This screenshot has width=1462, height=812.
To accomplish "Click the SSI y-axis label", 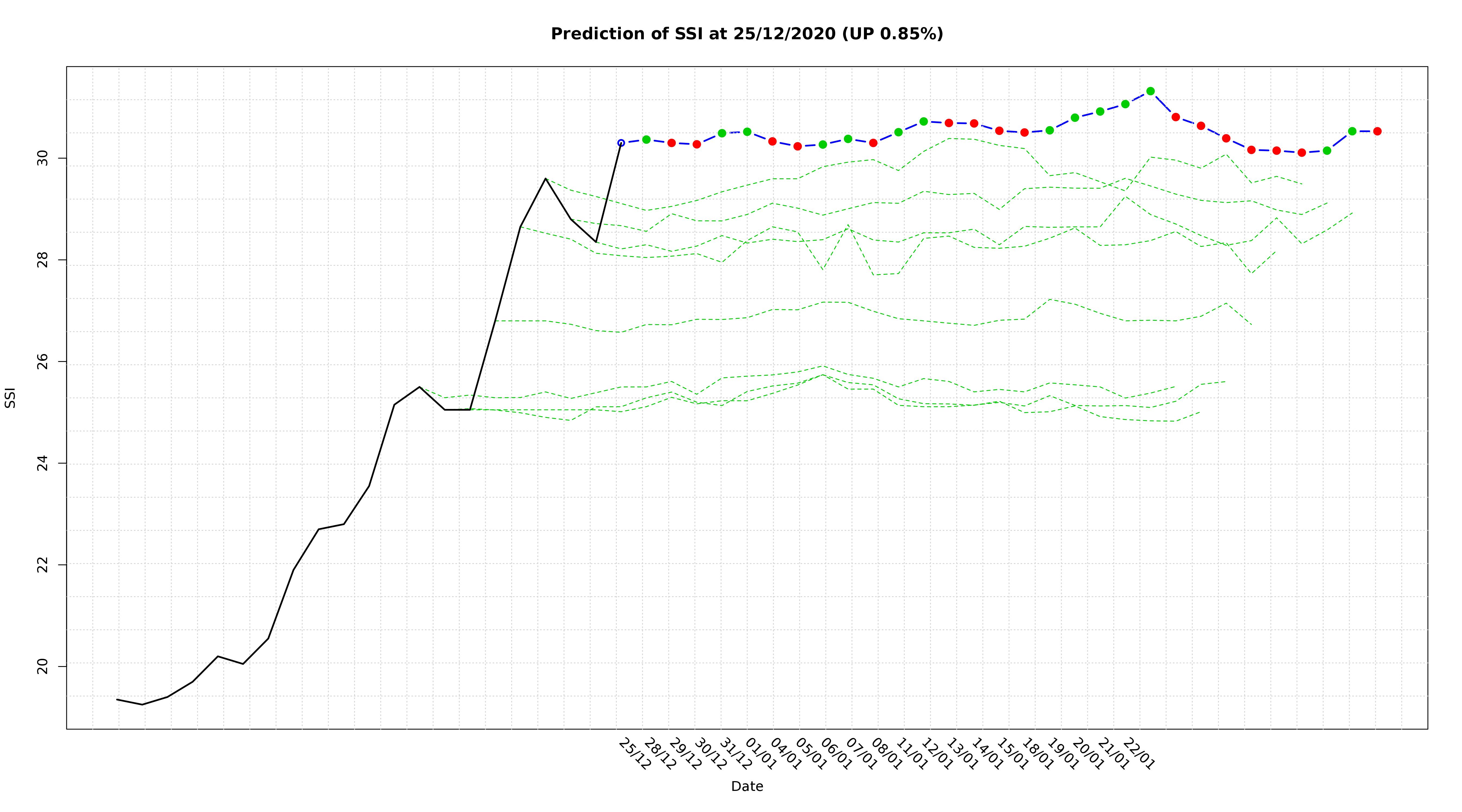I will coord(10,398).
